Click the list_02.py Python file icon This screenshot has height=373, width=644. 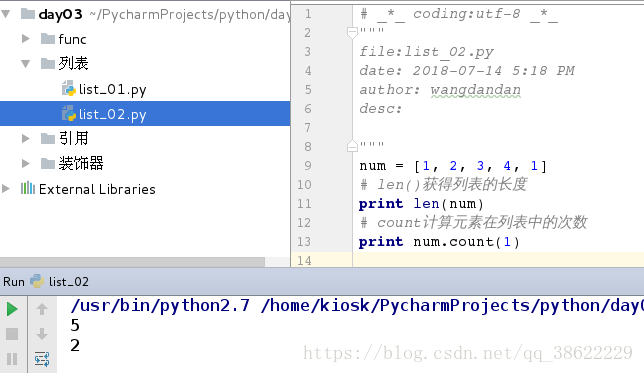coord(69,114)
